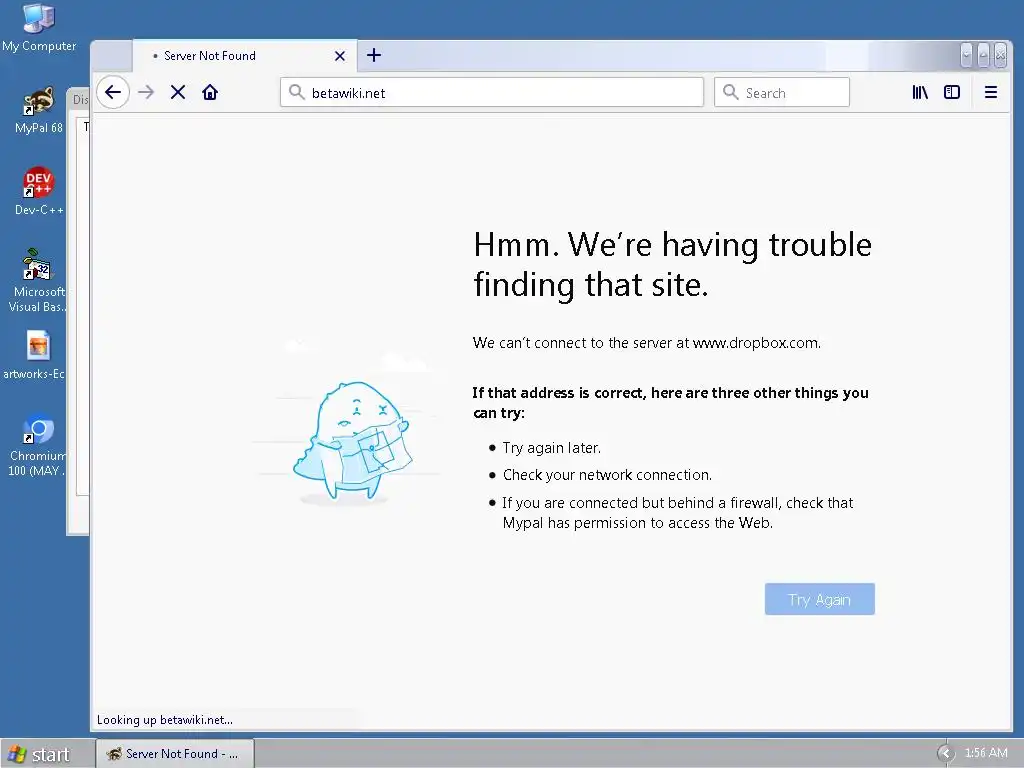1024x768 pixels.
Task: Click the 1:56 AM taskbar clock
Action: click(986, 753)
